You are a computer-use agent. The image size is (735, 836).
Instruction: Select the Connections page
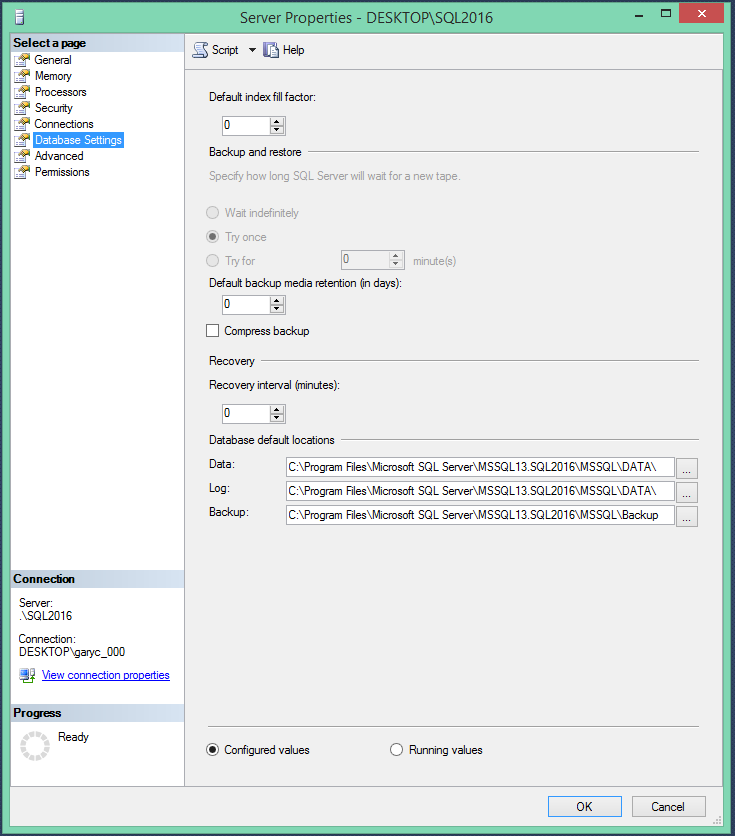(64, 124)
